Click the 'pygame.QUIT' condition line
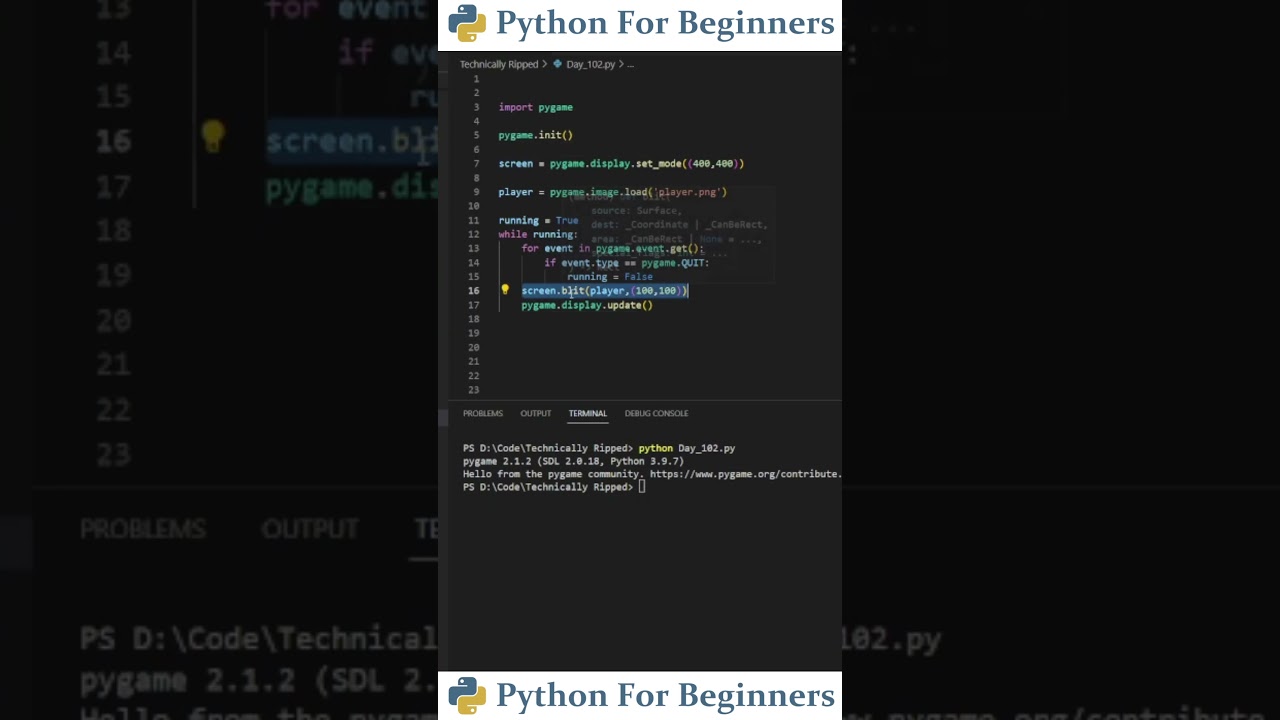 click(626, 263)
